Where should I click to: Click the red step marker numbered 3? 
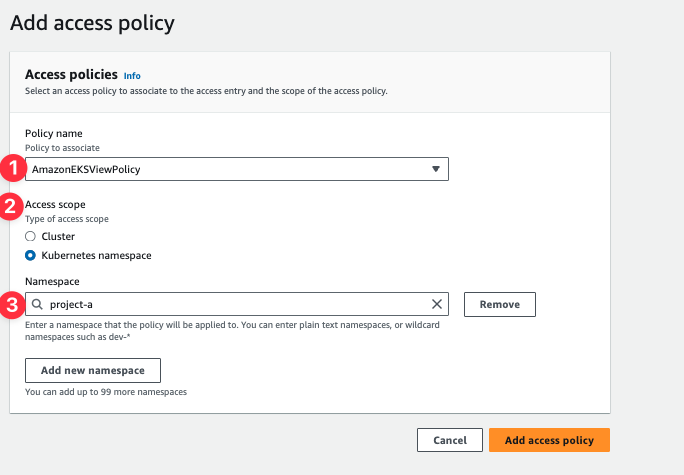pyautogui.click(x=11, y=304)
